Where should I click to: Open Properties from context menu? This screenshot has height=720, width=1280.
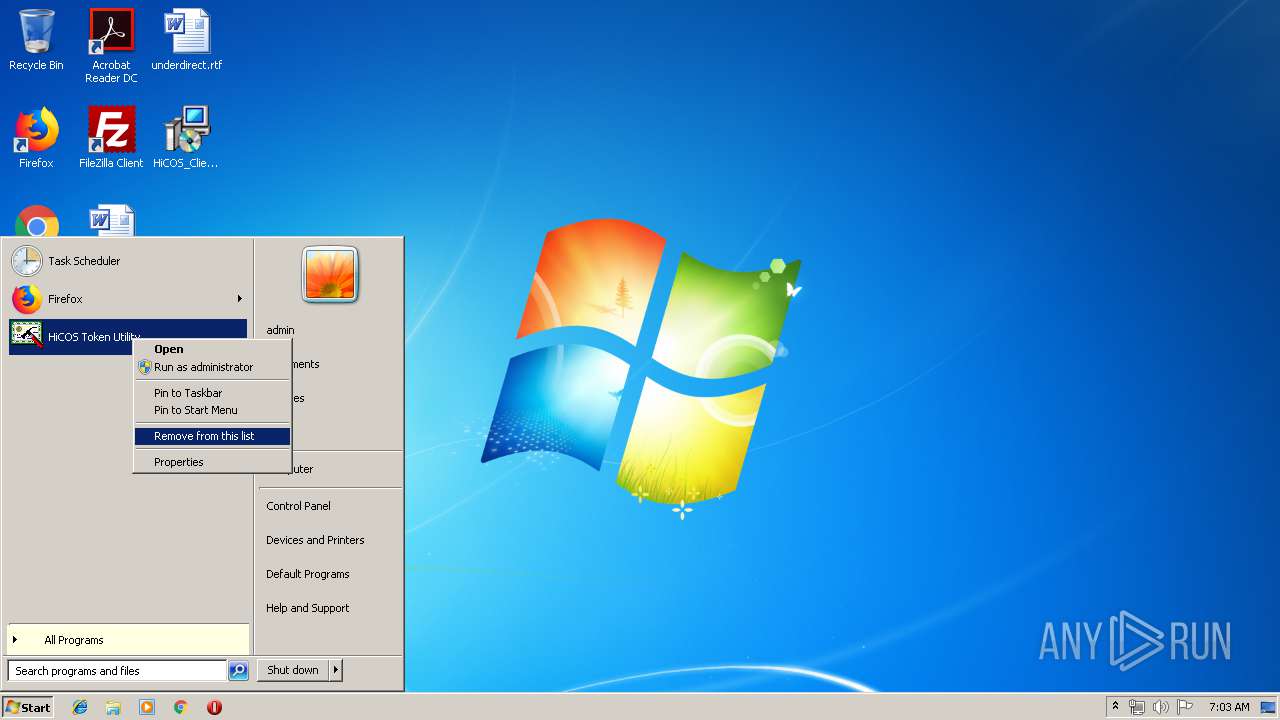212,462
